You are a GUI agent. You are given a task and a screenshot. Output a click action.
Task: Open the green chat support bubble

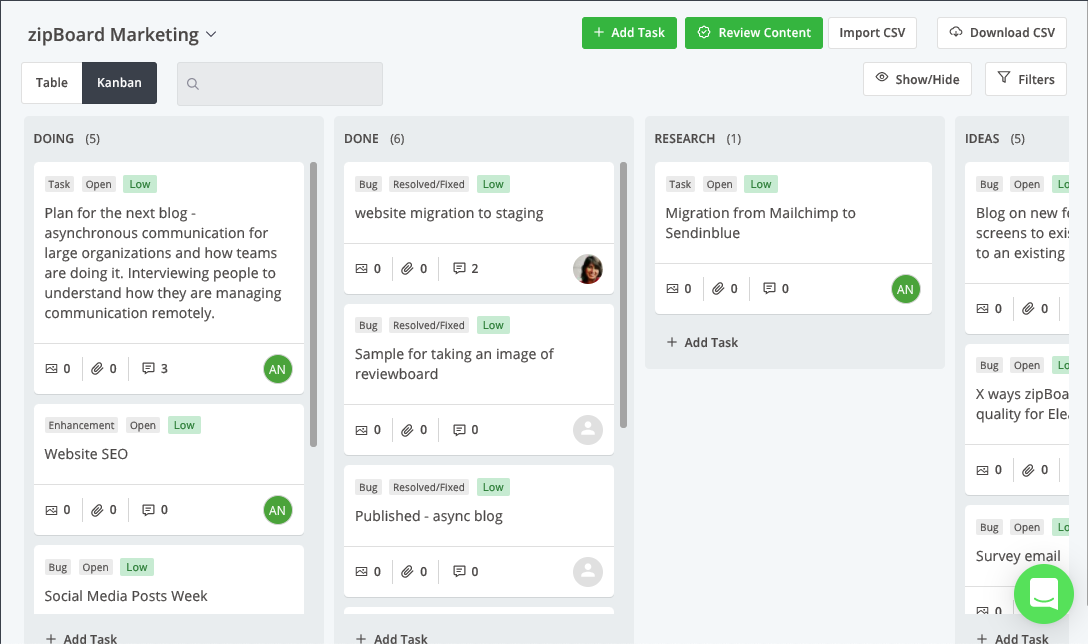1044,594
